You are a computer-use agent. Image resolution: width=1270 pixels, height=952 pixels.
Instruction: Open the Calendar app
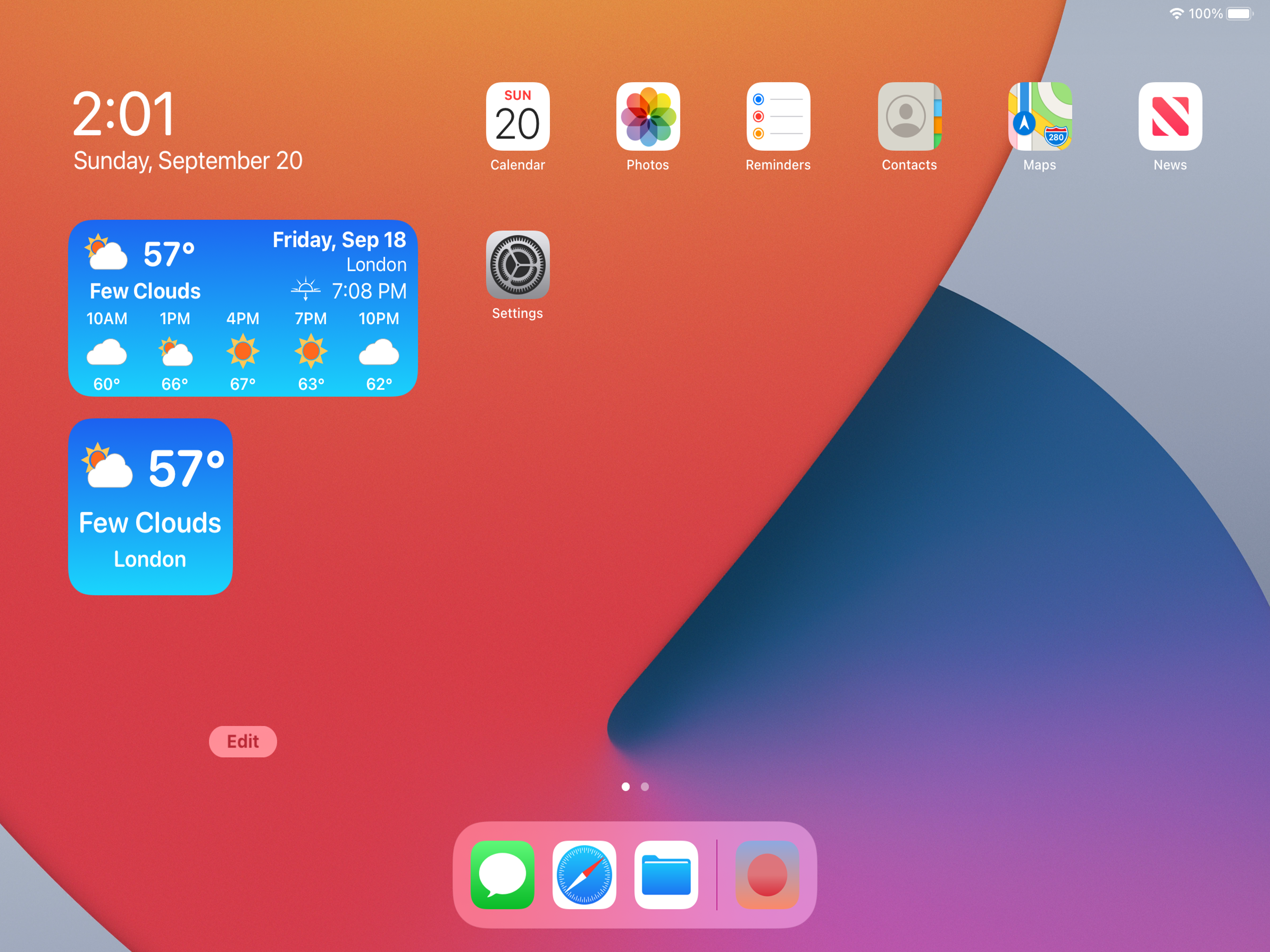pyautogui.click(x=517, y=117)
